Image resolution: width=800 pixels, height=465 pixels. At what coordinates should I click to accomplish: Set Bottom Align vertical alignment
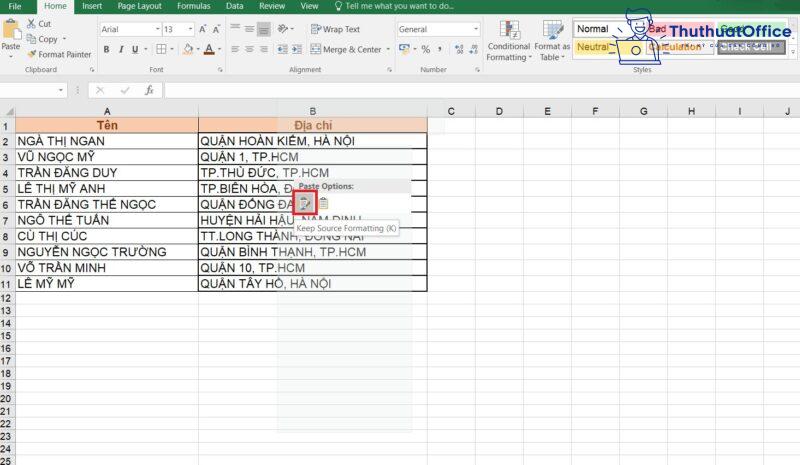pos(263,29)
